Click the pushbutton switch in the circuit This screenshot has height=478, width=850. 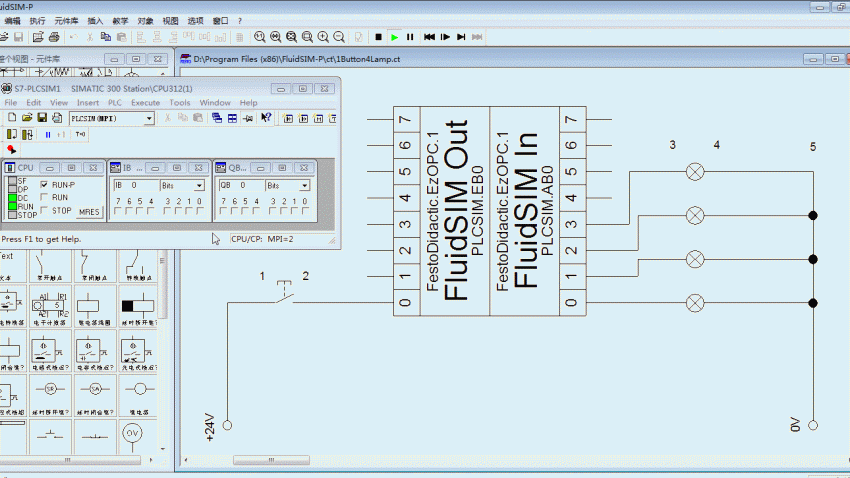coord(284,293)
